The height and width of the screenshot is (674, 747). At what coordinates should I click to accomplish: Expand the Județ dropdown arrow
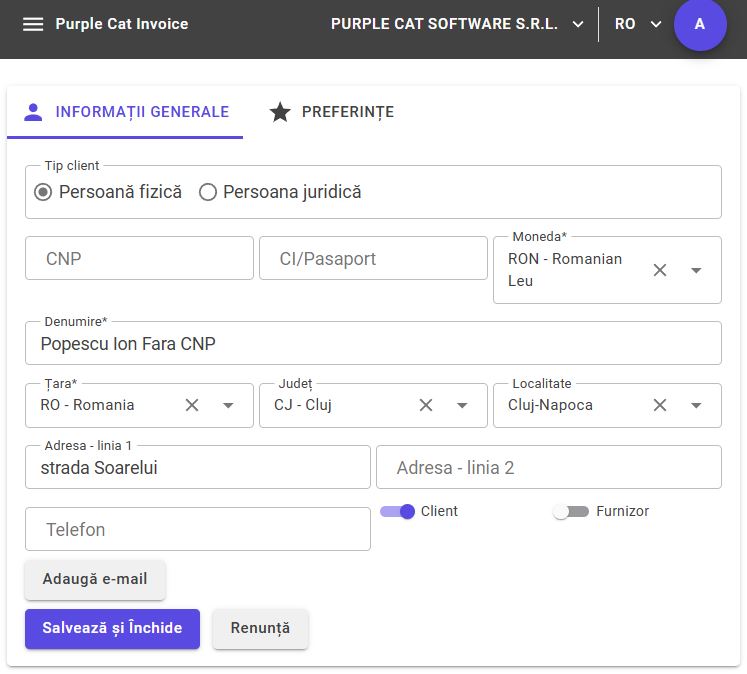[x=462, y=405]
